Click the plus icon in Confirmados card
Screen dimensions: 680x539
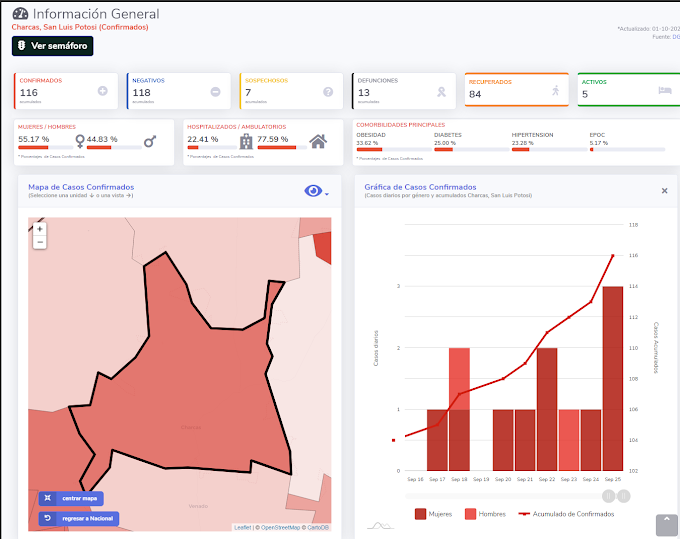(102, 91)
